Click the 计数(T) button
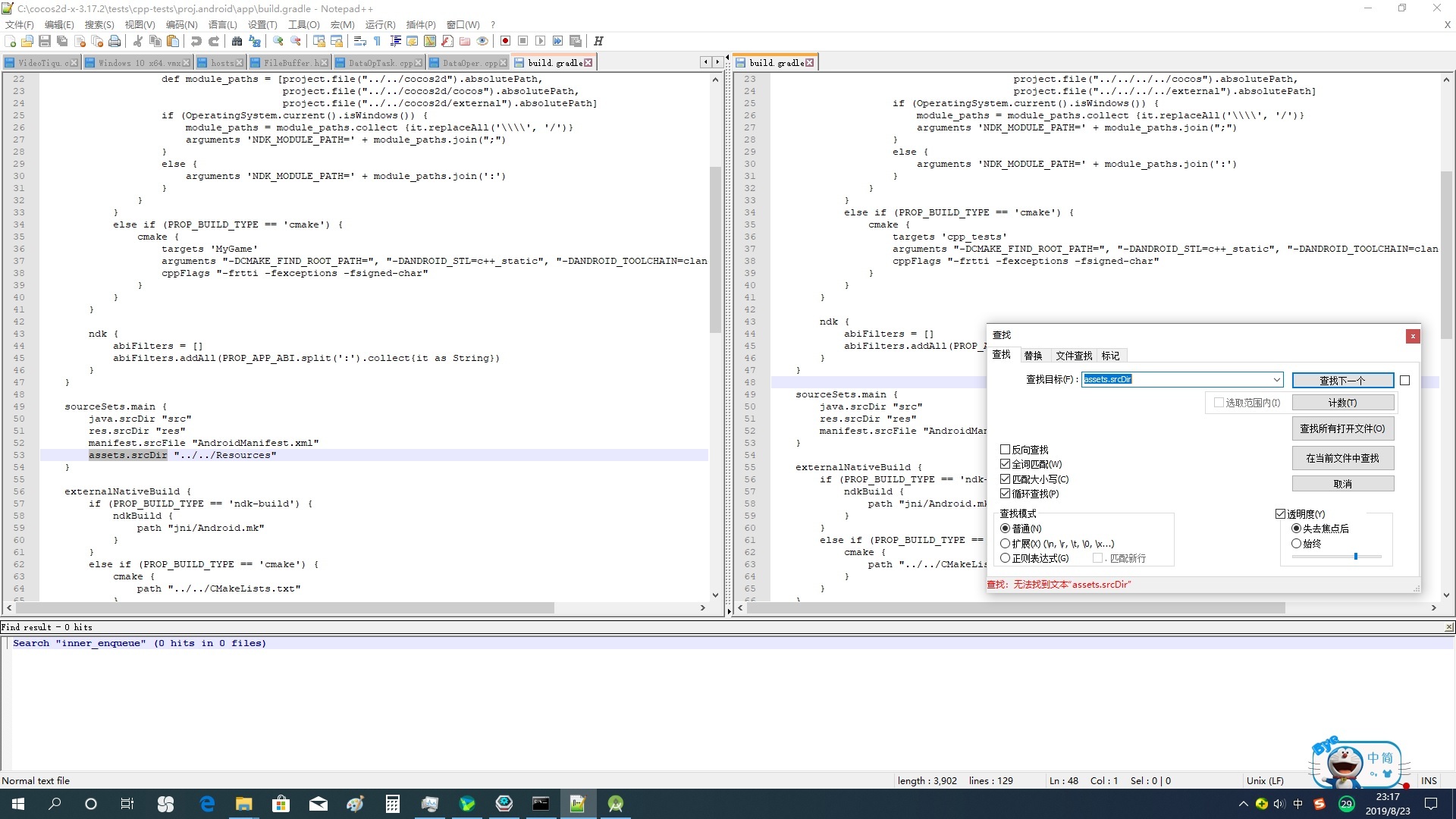 coord(1342,403)
